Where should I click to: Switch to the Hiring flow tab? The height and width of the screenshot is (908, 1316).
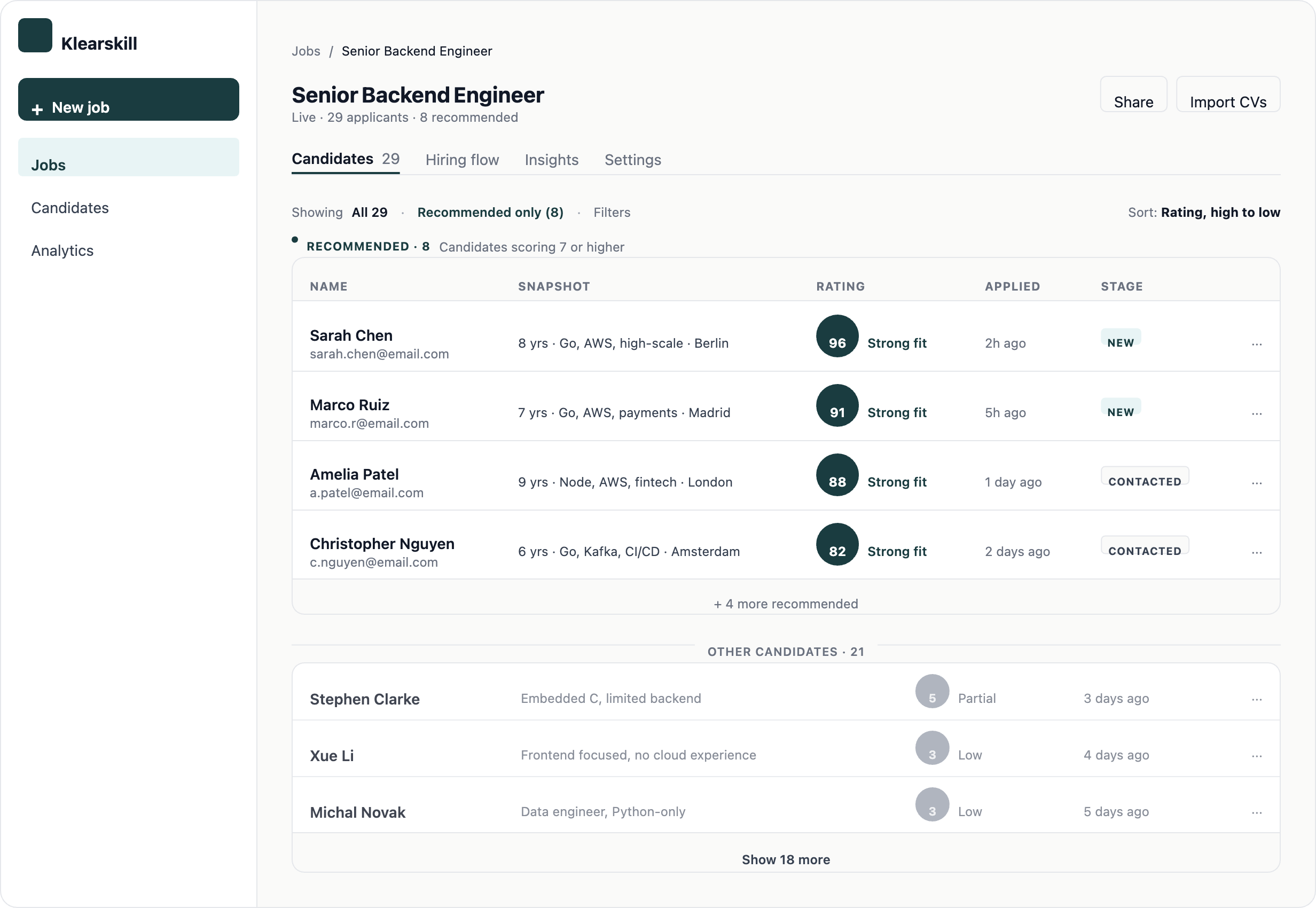(462, 160)
